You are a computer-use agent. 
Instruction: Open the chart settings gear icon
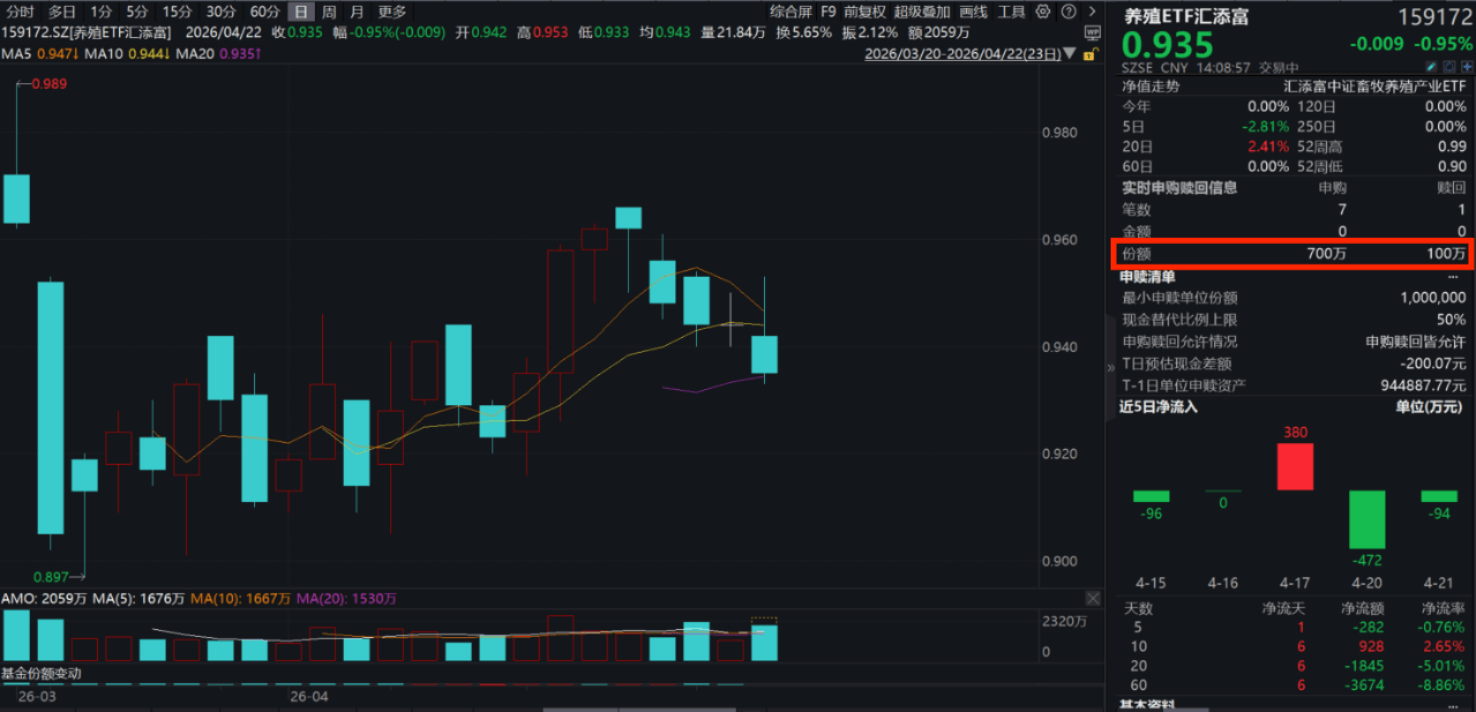click(x=1043, y=11)
